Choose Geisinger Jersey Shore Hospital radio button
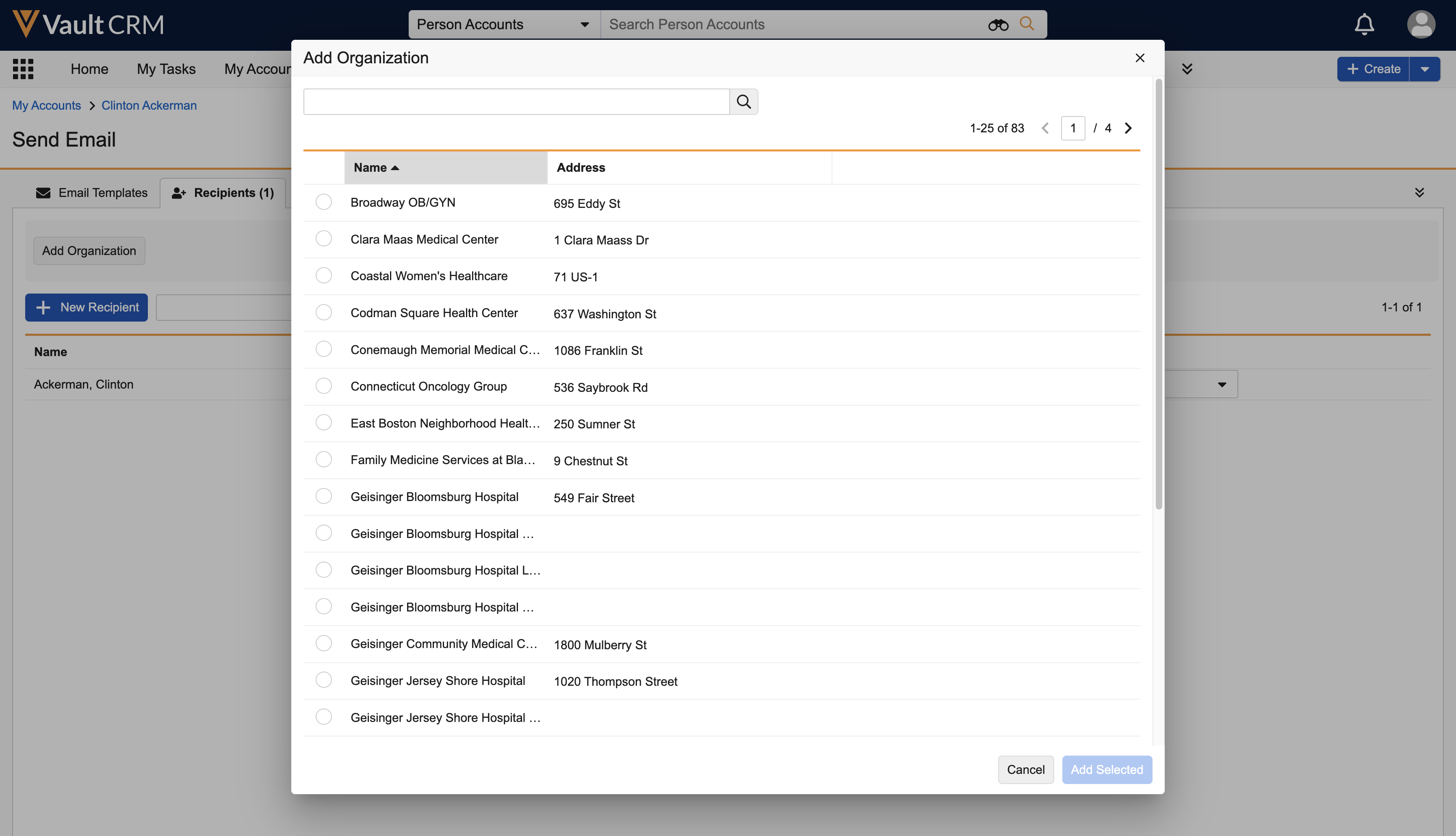1456x836 pixels. (323, 680)
